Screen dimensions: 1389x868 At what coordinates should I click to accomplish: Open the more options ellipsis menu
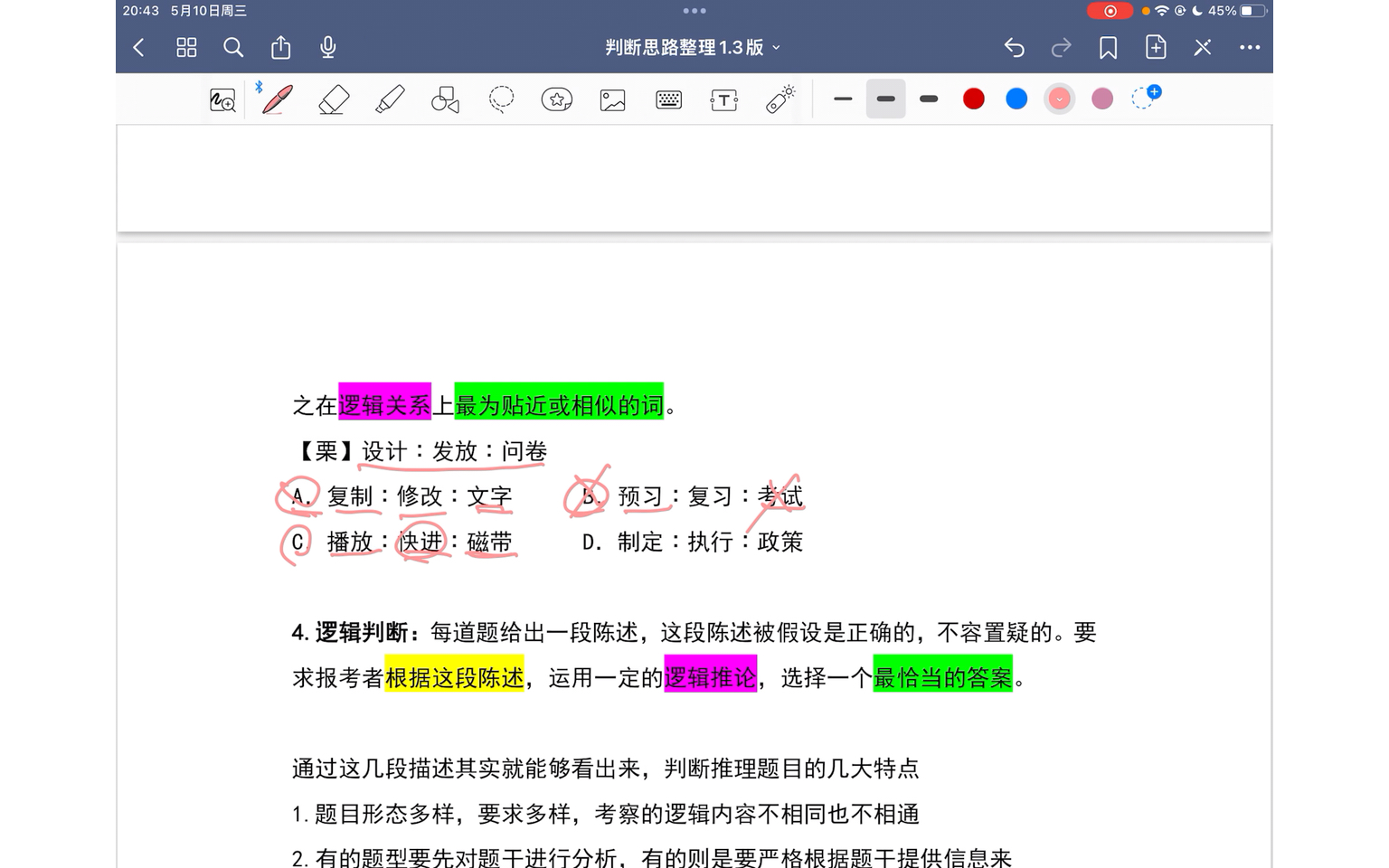1250,48
